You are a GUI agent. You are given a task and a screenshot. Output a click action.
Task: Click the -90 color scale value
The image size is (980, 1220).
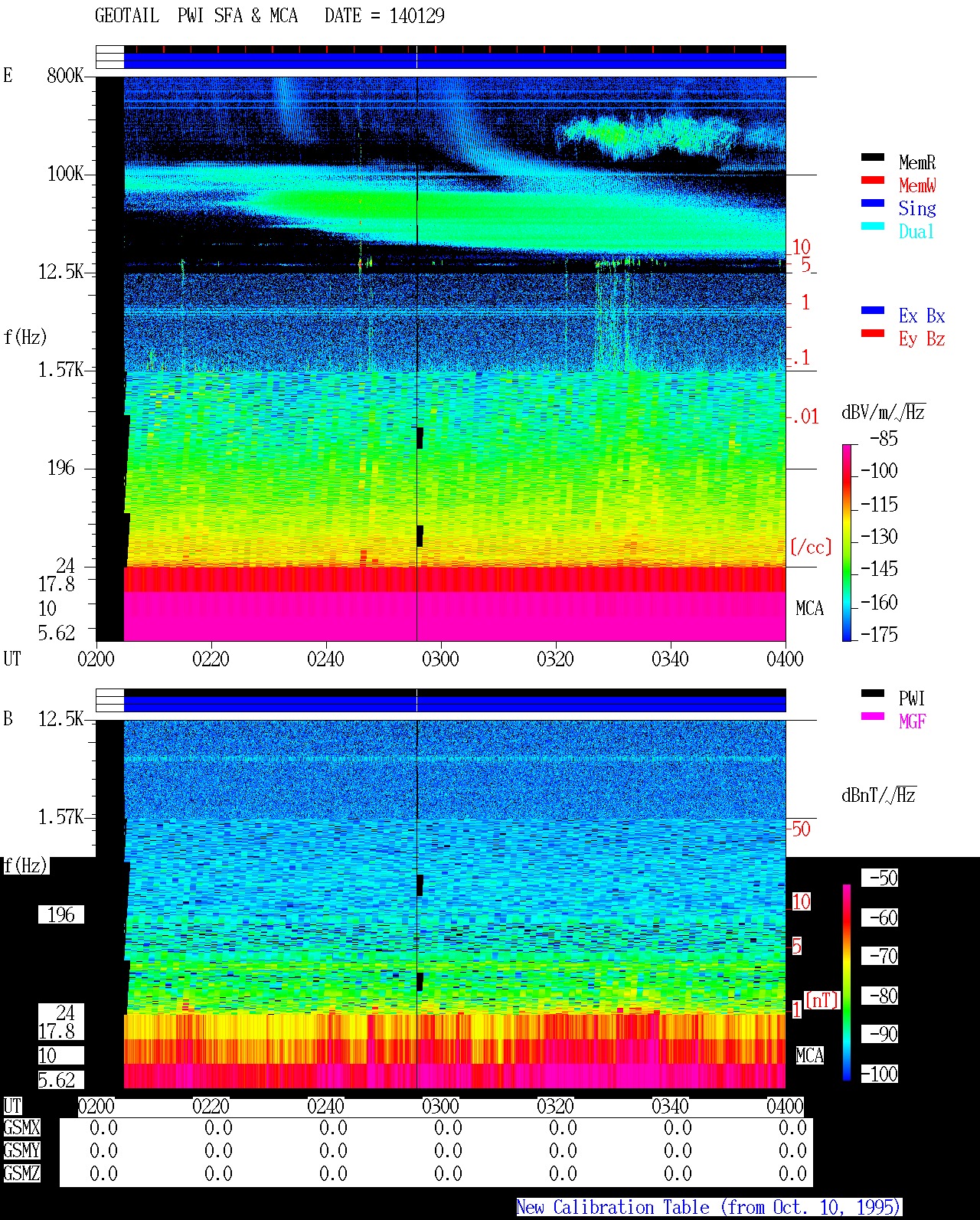(880, 1034)
